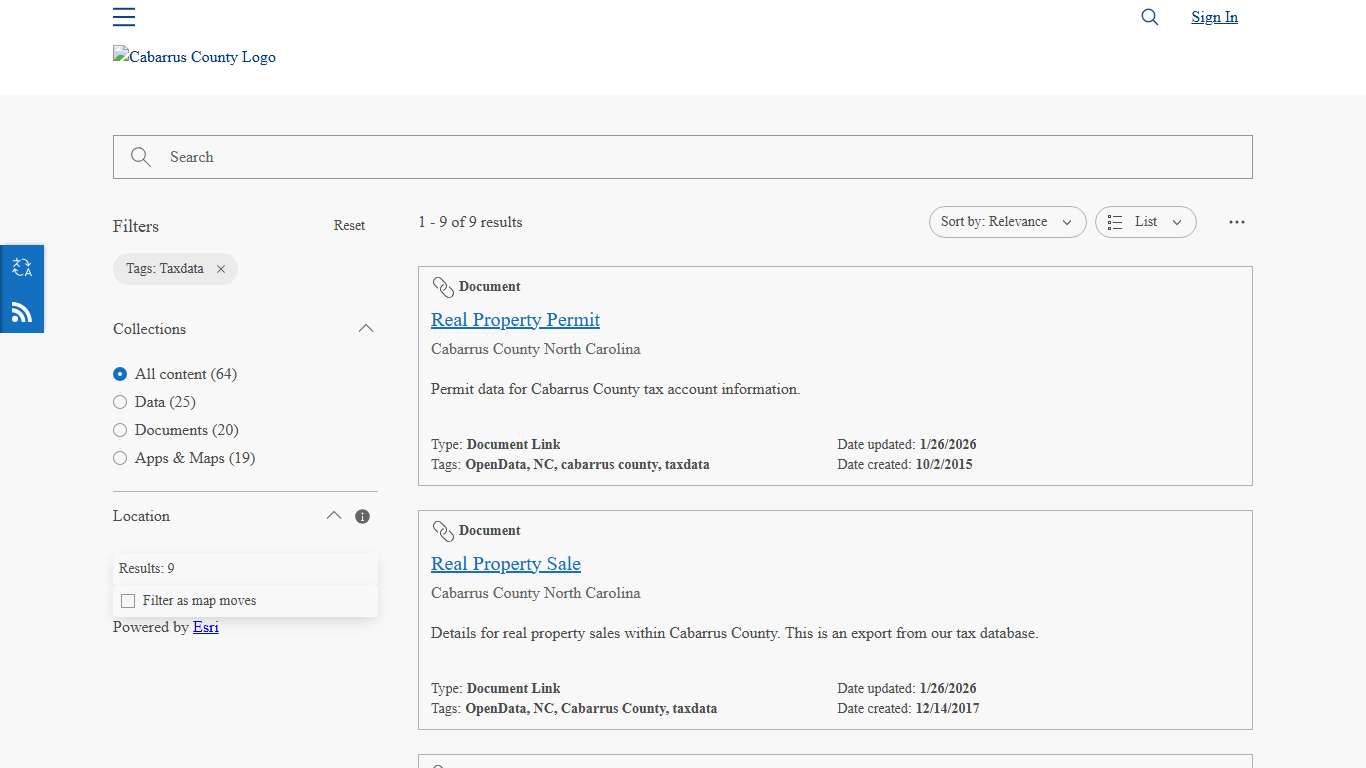
Task: Collapse the Collections section
Action: click(366, 328)
